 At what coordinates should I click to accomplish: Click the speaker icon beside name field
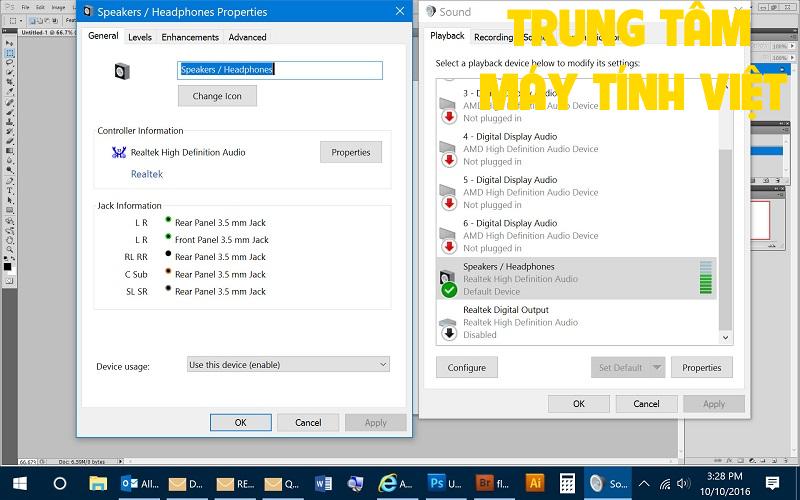point(122,70)
